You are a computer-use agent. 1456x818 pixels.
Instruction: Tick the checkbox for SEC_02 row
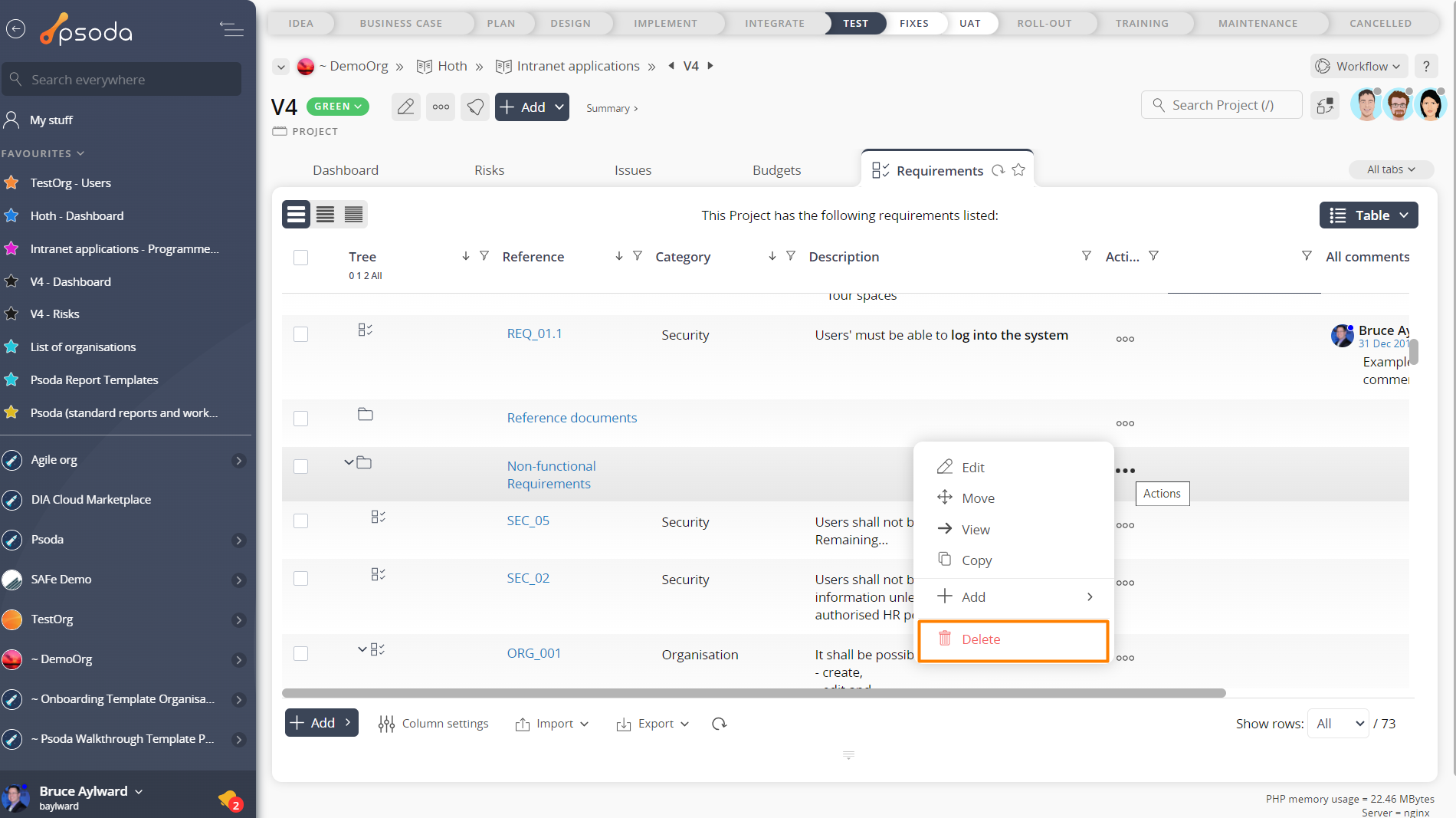click(300, 578)
